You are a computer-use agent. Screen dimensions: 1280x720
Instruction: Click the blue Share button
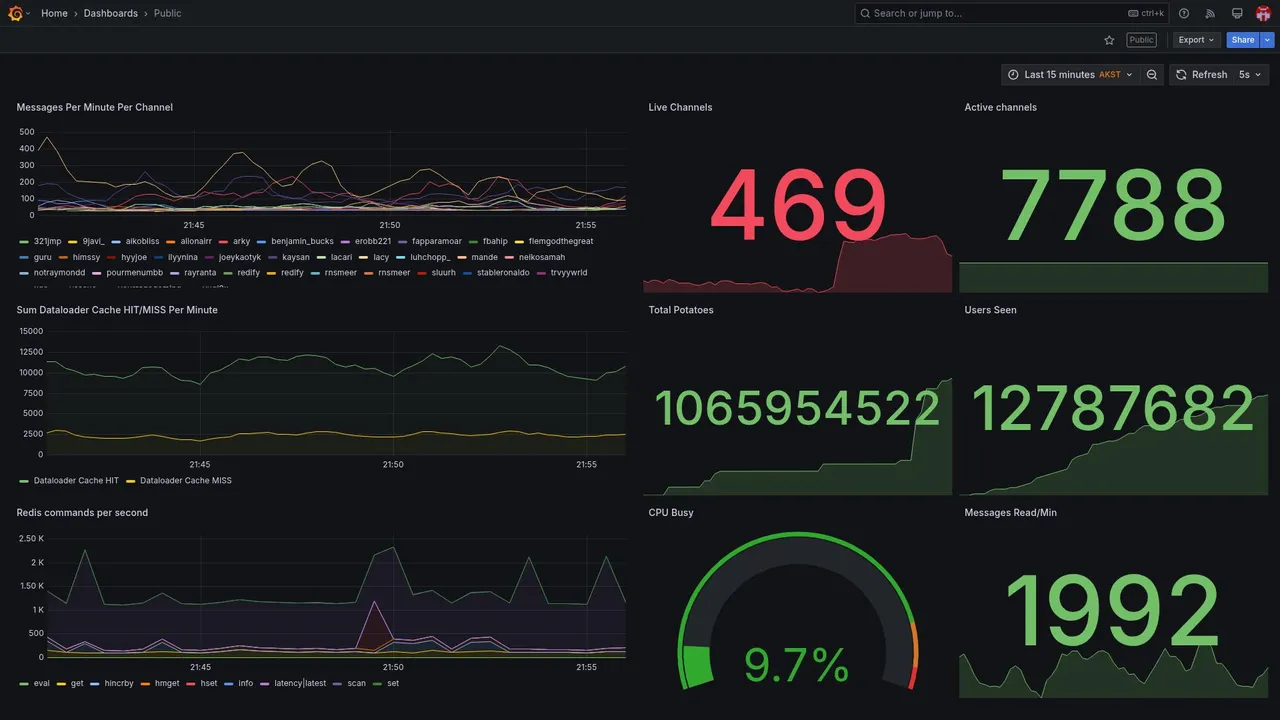point(1243,40)
